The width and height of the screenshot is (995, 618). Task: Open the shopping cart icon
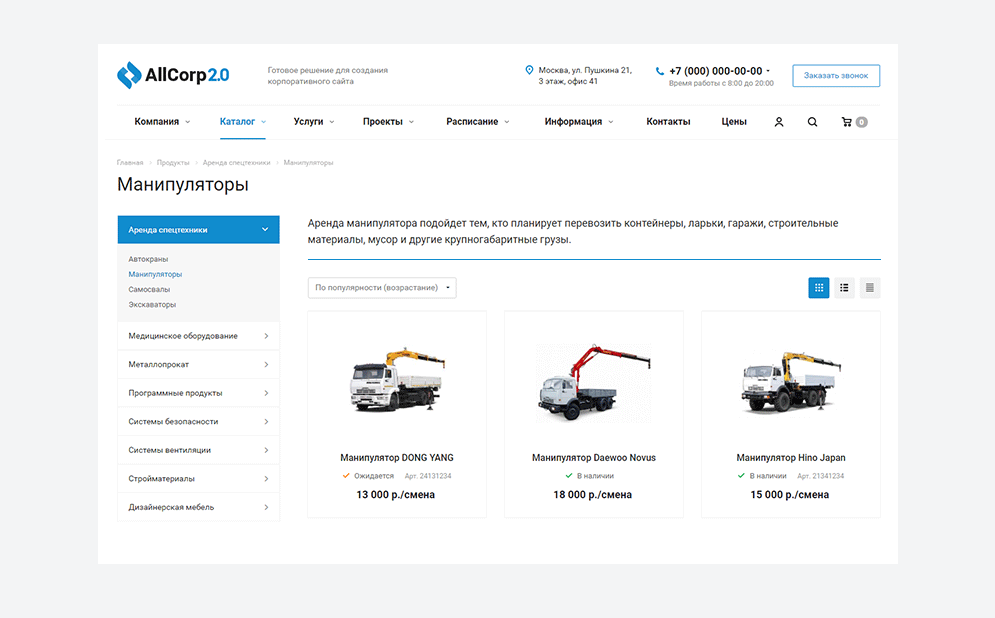pyautogui.click(x=848, y=122)
